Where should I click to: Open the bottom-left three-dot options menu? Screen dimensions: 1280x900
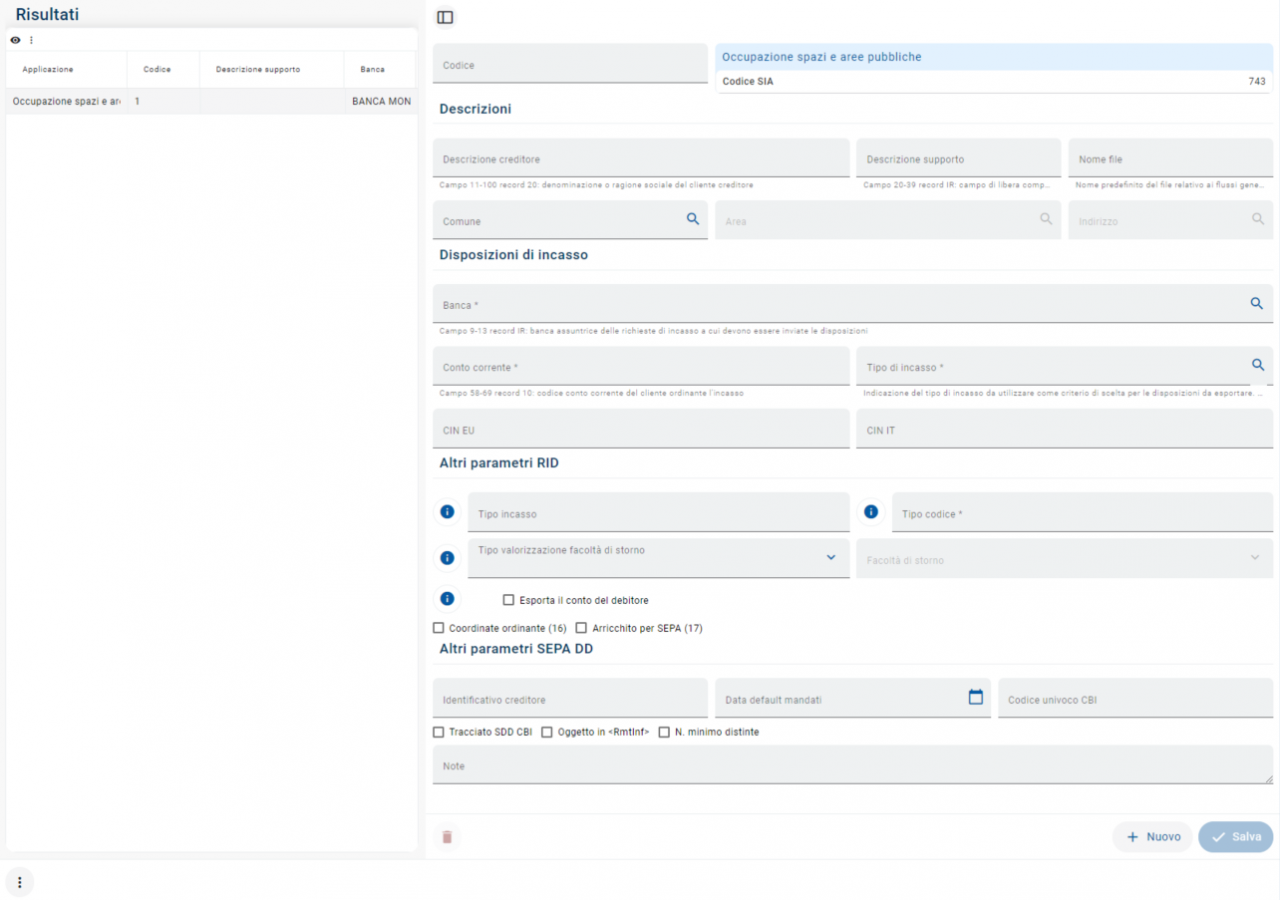(19, 882)
